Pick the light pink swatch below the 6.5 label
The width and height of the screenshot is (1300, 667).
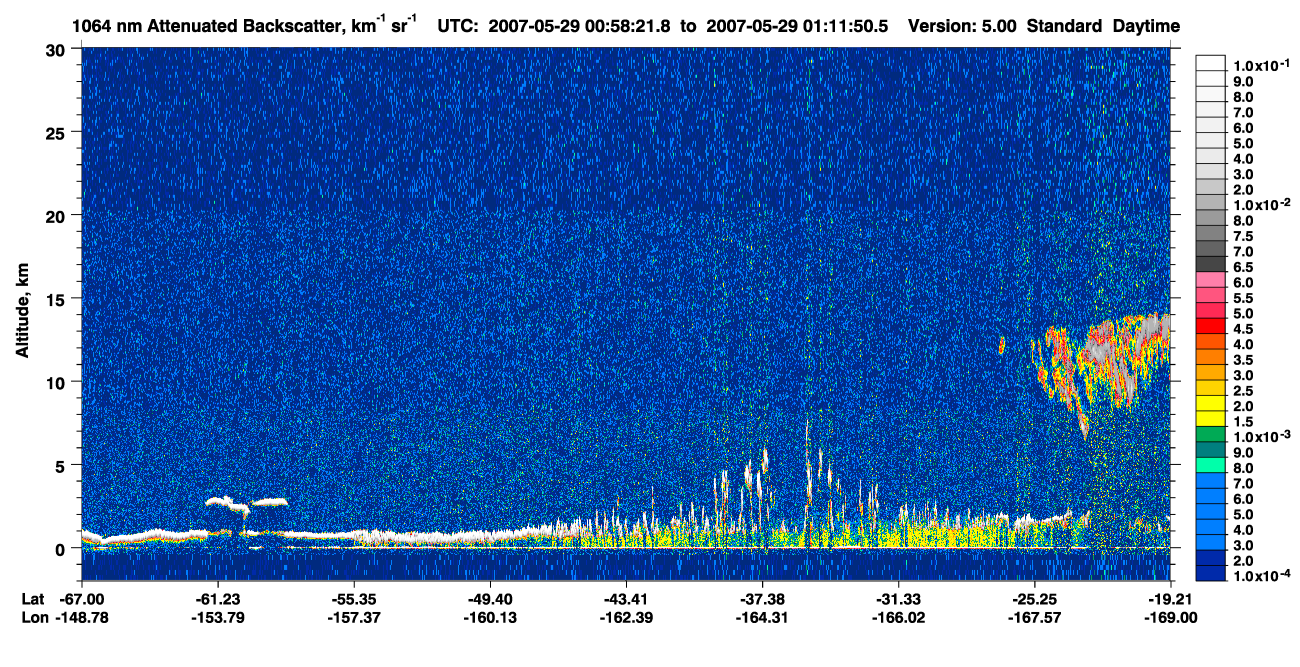(1210, 278)
